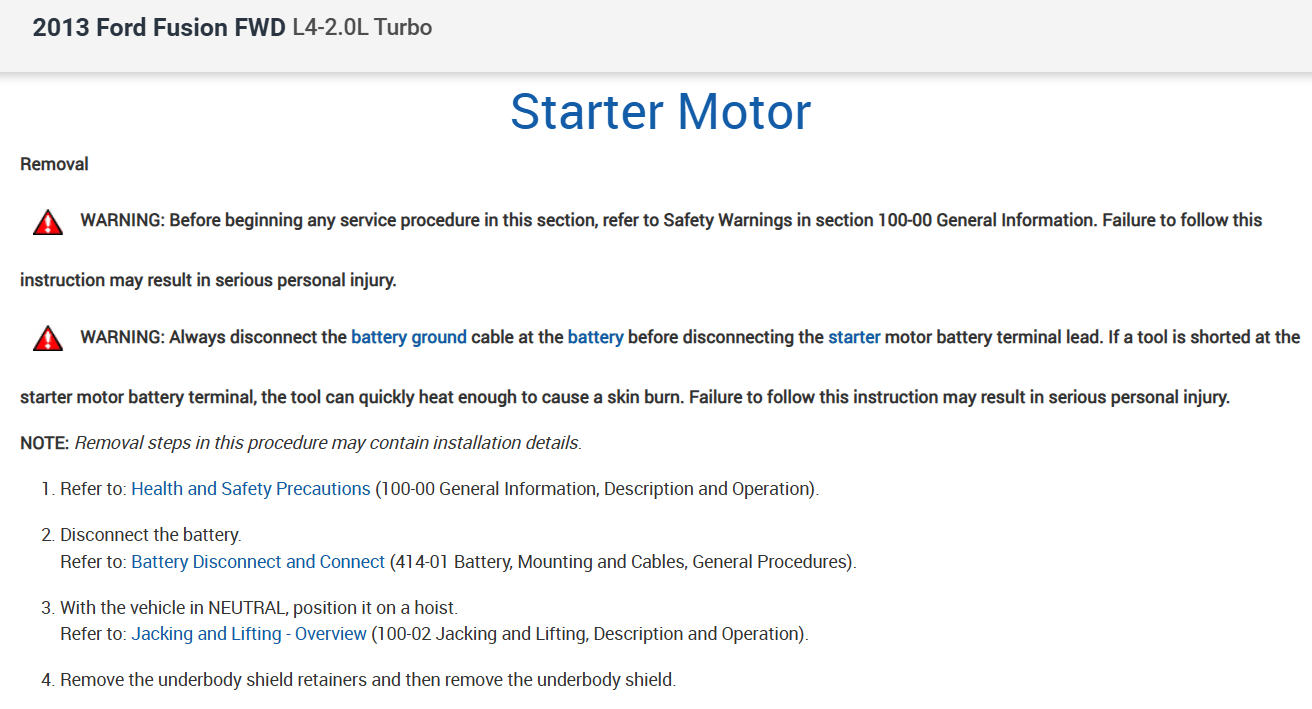Click the 2013 Ford Fusion FWD title
1312x709 pixels.
159,28
